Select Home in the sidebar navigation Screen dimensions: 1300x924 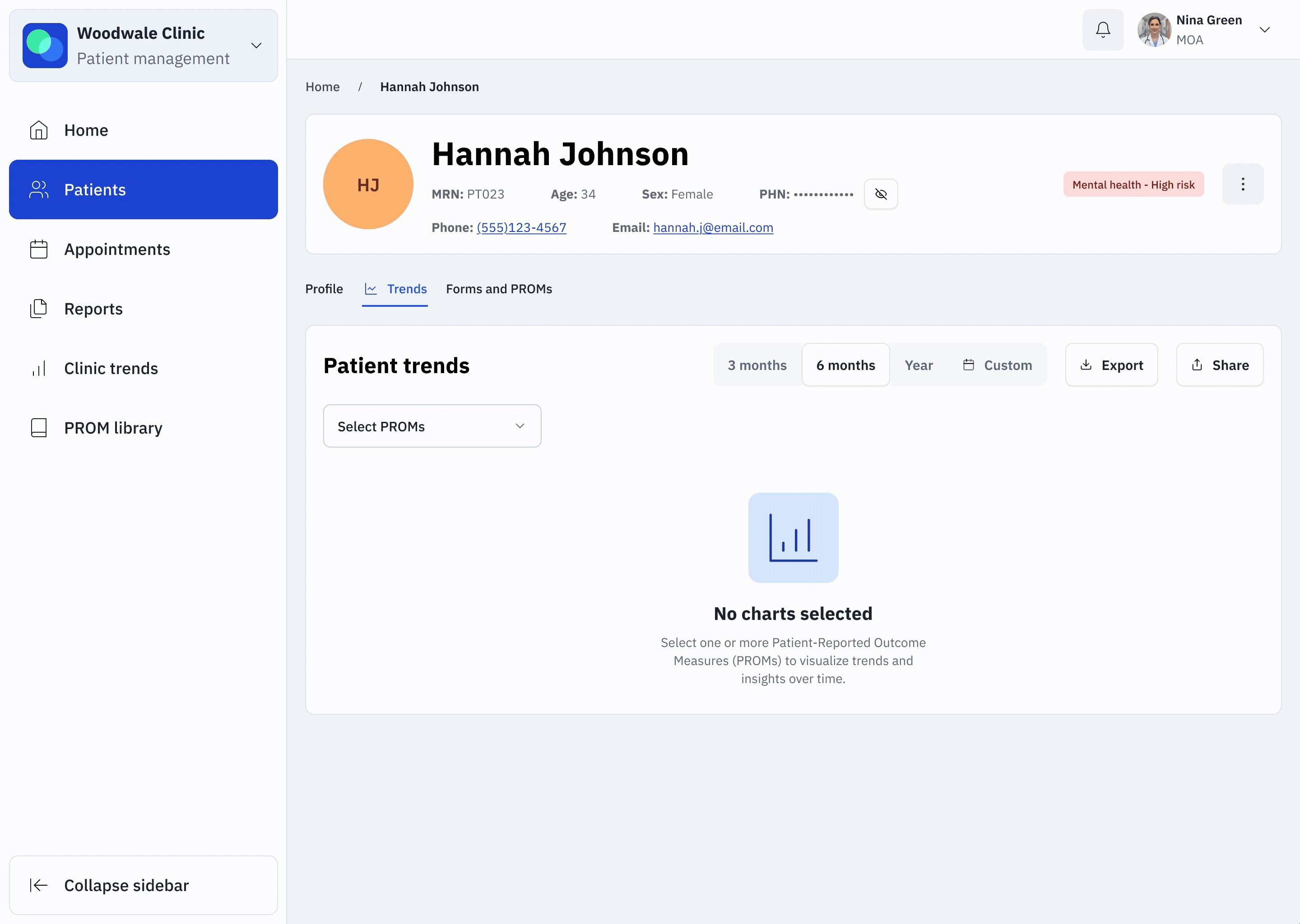86,130
